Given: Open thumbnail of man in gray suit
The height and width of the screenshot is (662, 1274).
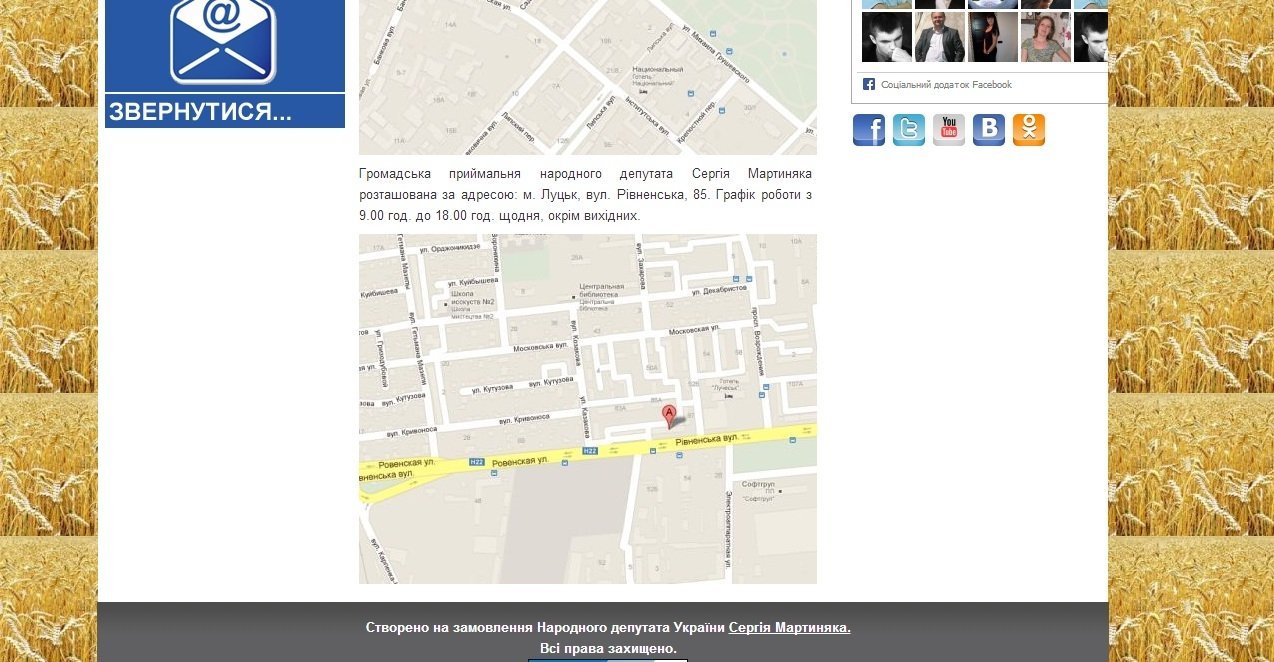Looking at the screenshot, I should click(940, 38).
